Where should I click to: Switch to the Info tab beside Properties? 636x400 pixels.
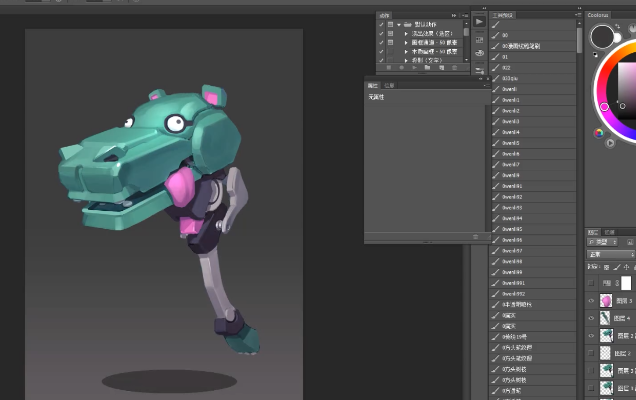[389, 86]
